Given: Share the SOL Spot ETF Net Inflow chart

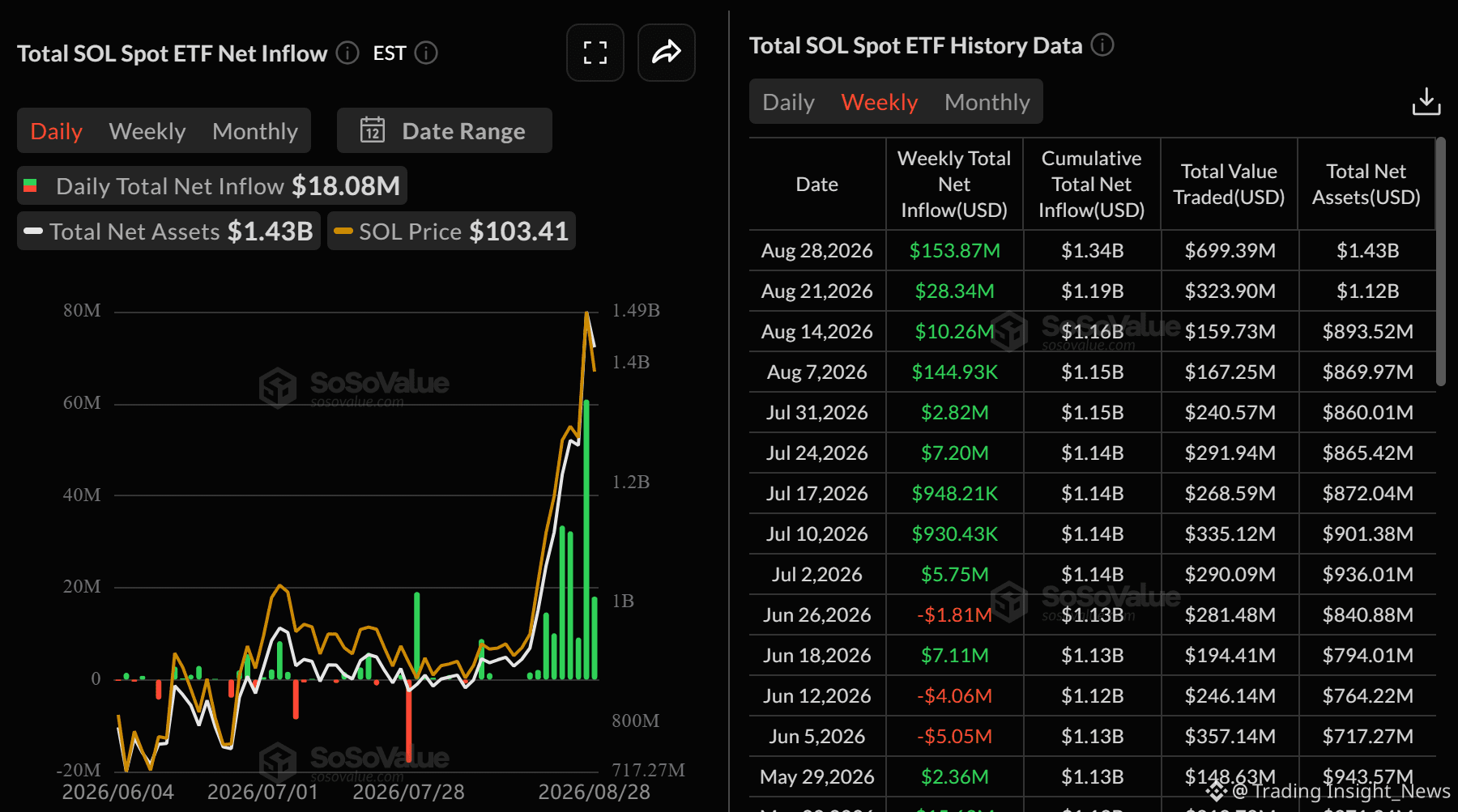Looking at the screenshot, I should point(667,53).
